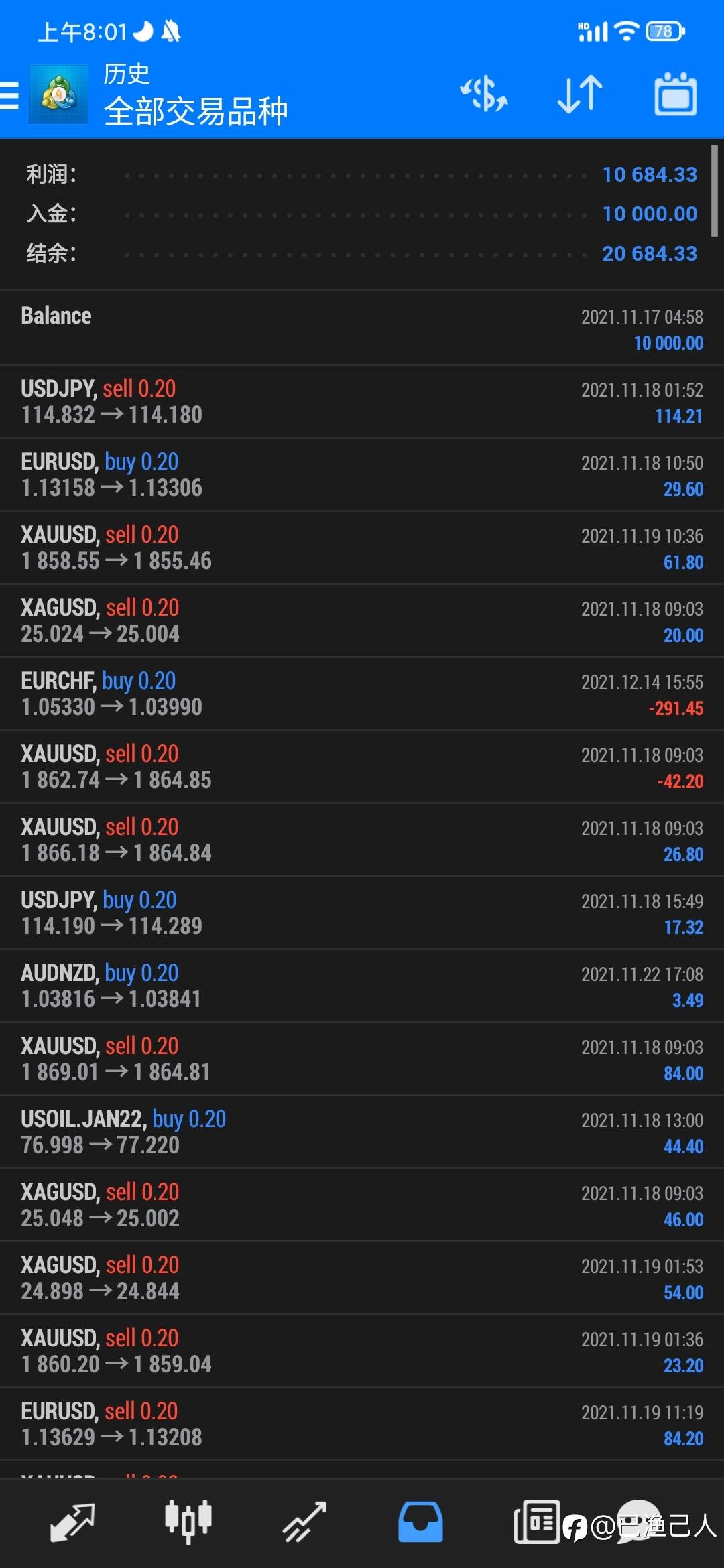Click the history list scrollbar thumb

pyautogui.click(x=715, y=190)
